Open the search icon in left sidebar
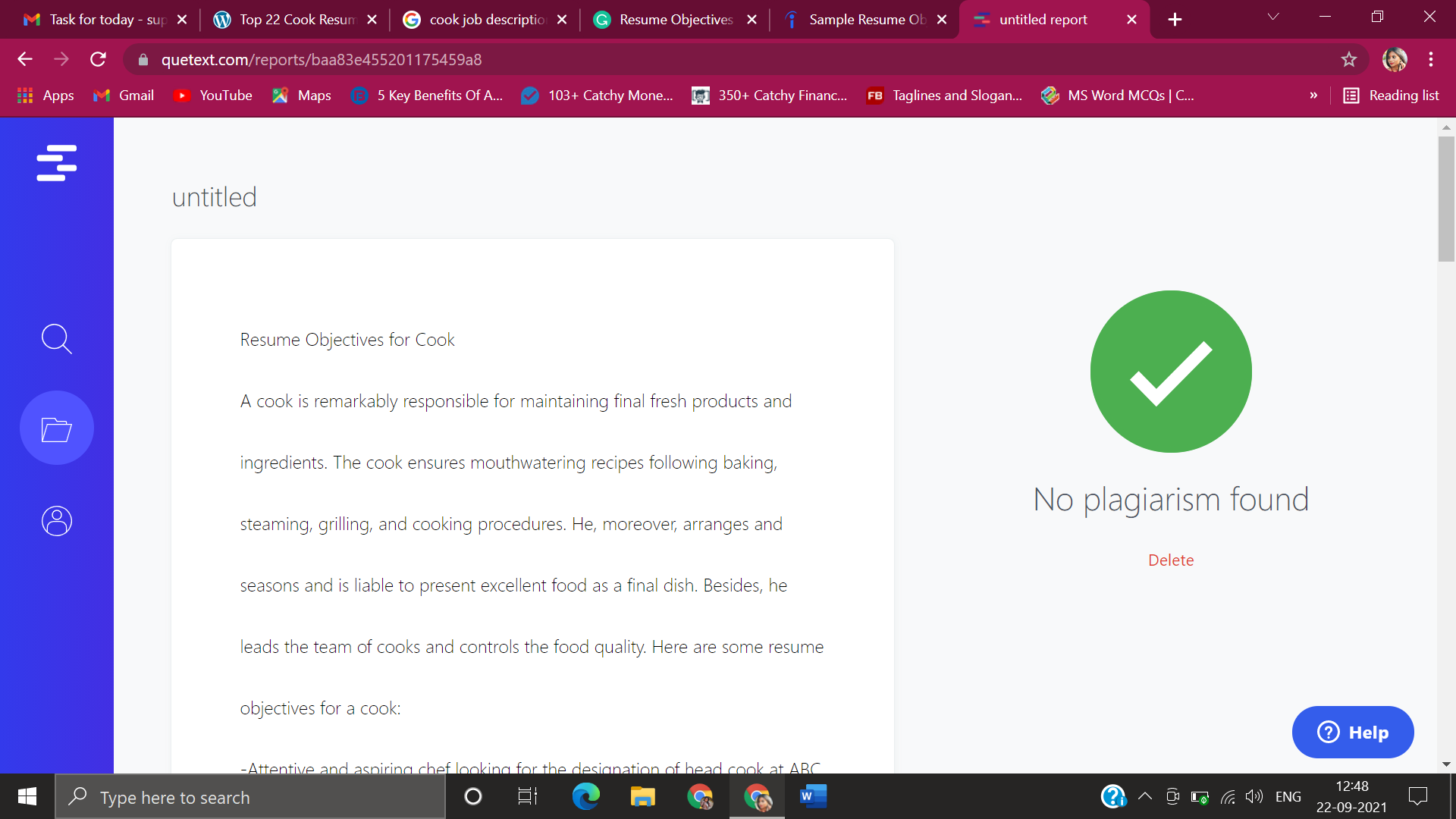Screen dimensions: 1456x819 pyautogui.click(x=57, y=339)
